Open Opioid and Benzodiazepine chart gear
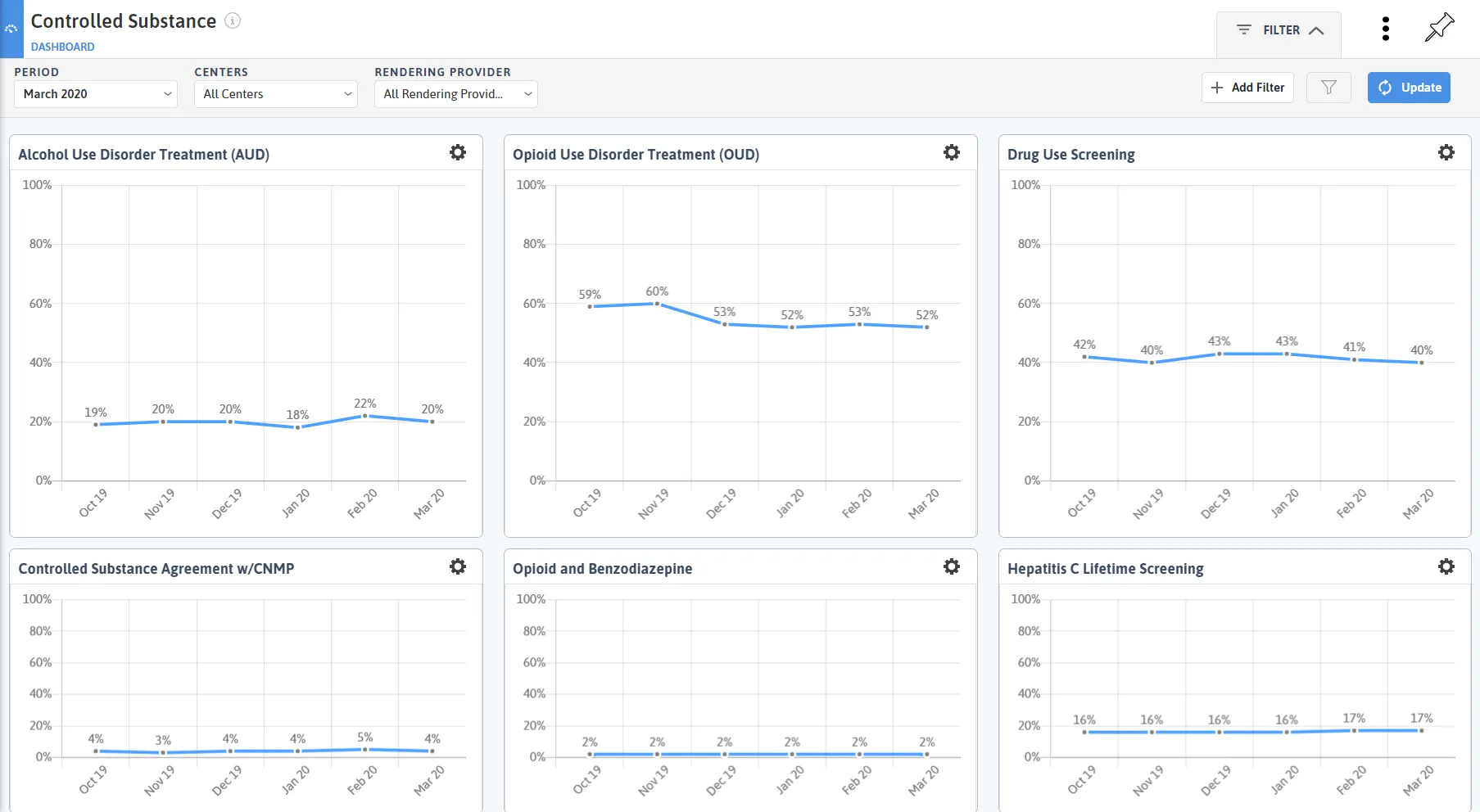Viewport: 1480px width, 812px height. click(952, 566)
